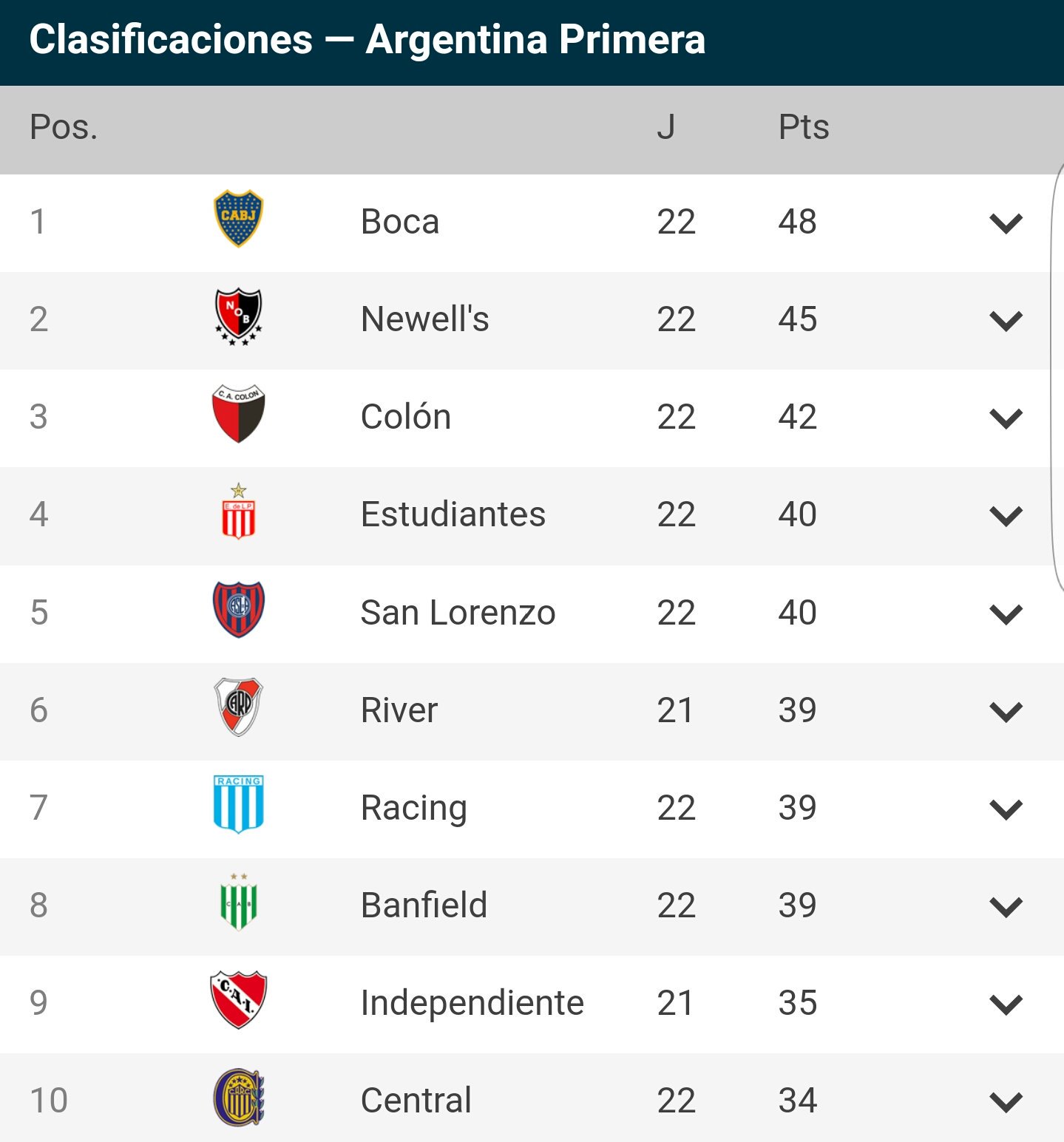The image size is (1064, 1142).
Task: Click the page scrollbar handle
Action: pos(1057,377)
